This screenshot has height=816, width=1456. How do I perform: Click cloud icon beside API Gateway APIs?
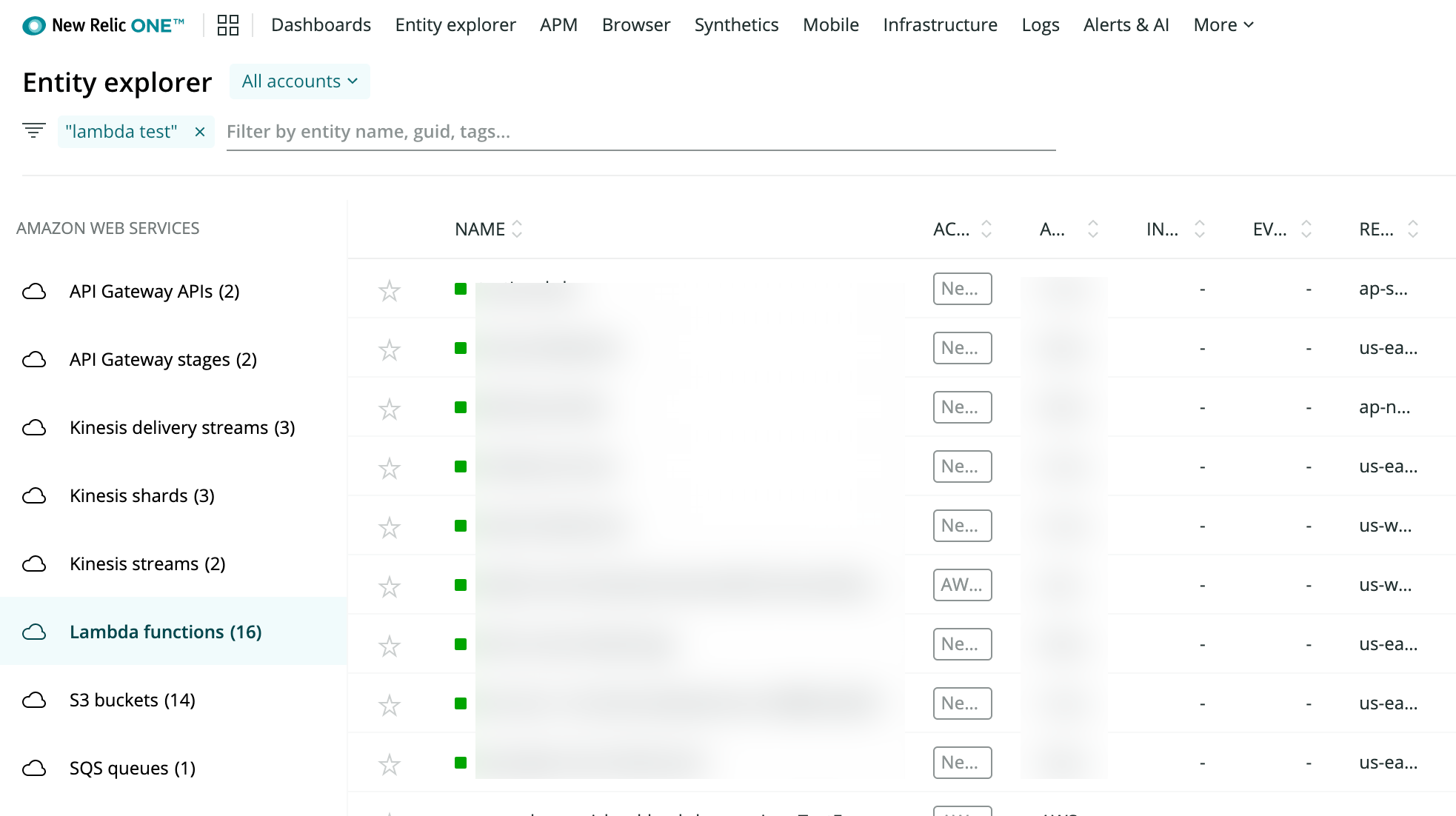click(34, 291)
